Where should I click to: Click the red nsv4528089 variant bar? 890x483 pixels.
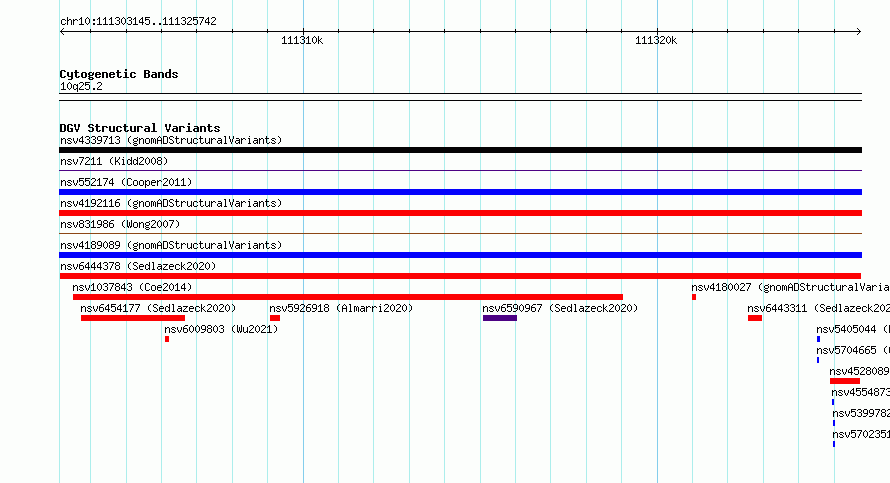click(x=845, y=381)
